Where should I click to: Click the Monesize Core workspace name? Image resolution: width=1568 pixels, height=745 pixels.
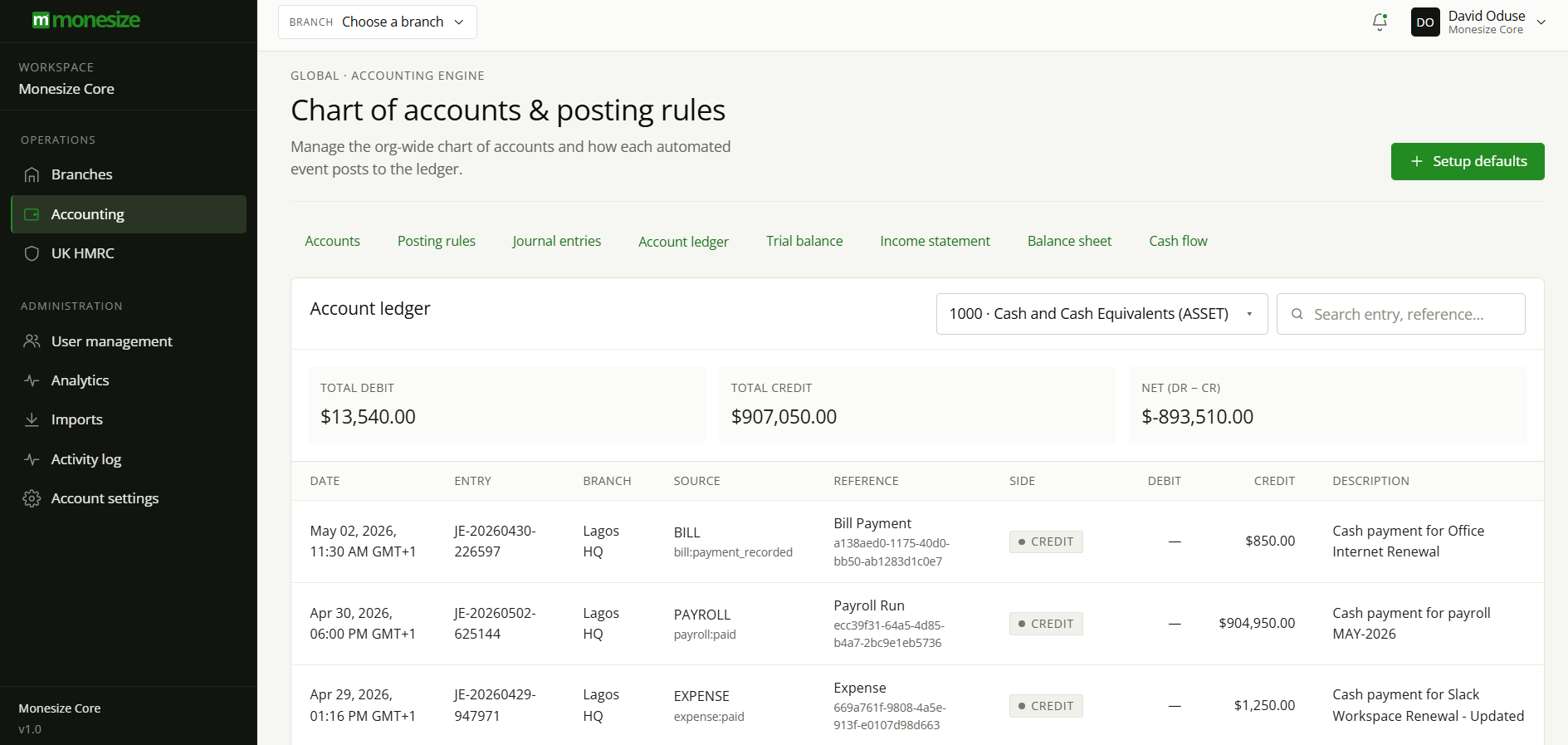[x=66, y=89]
